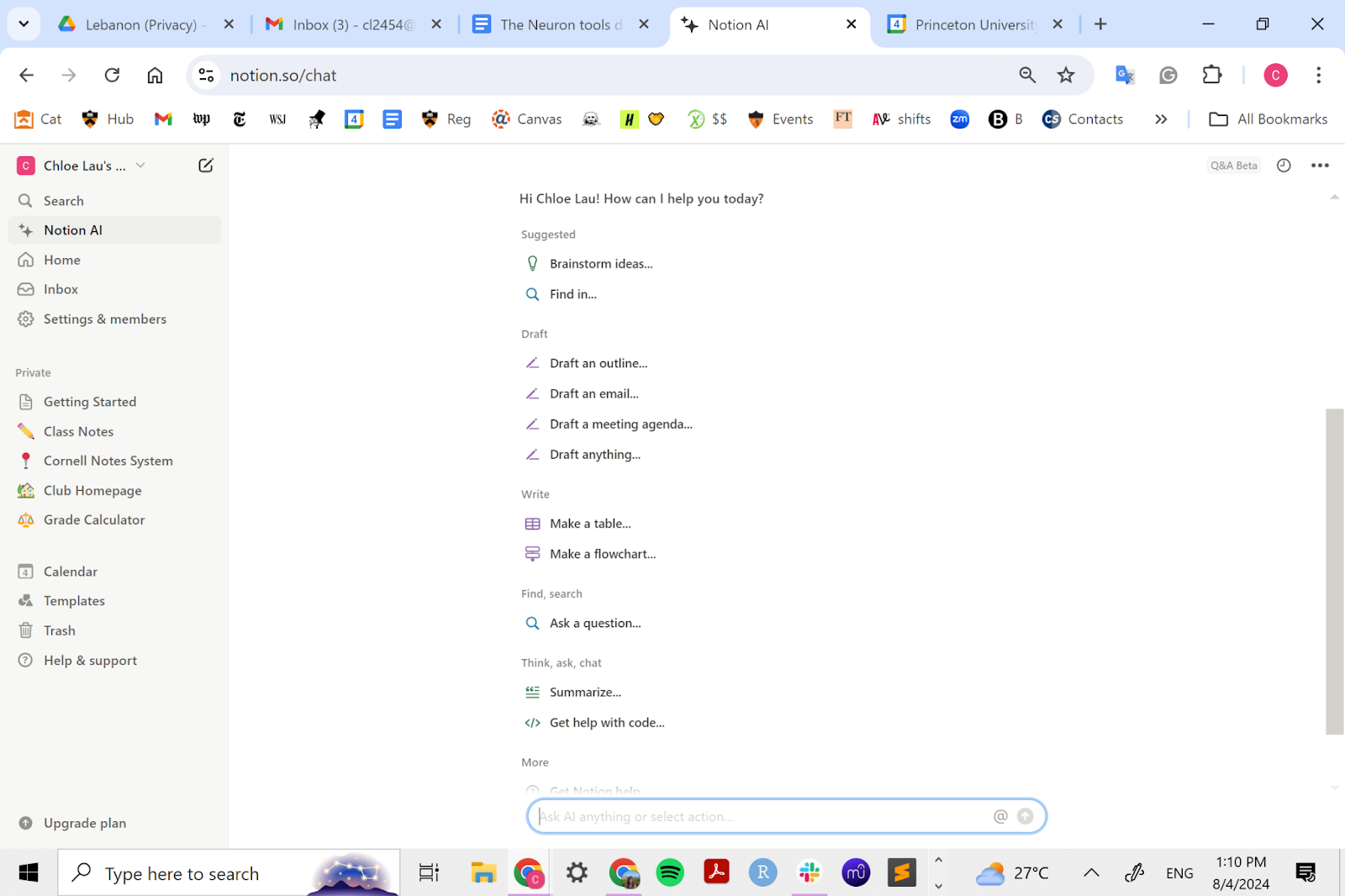Open a new browser tab

click(x=1100, y=24)
